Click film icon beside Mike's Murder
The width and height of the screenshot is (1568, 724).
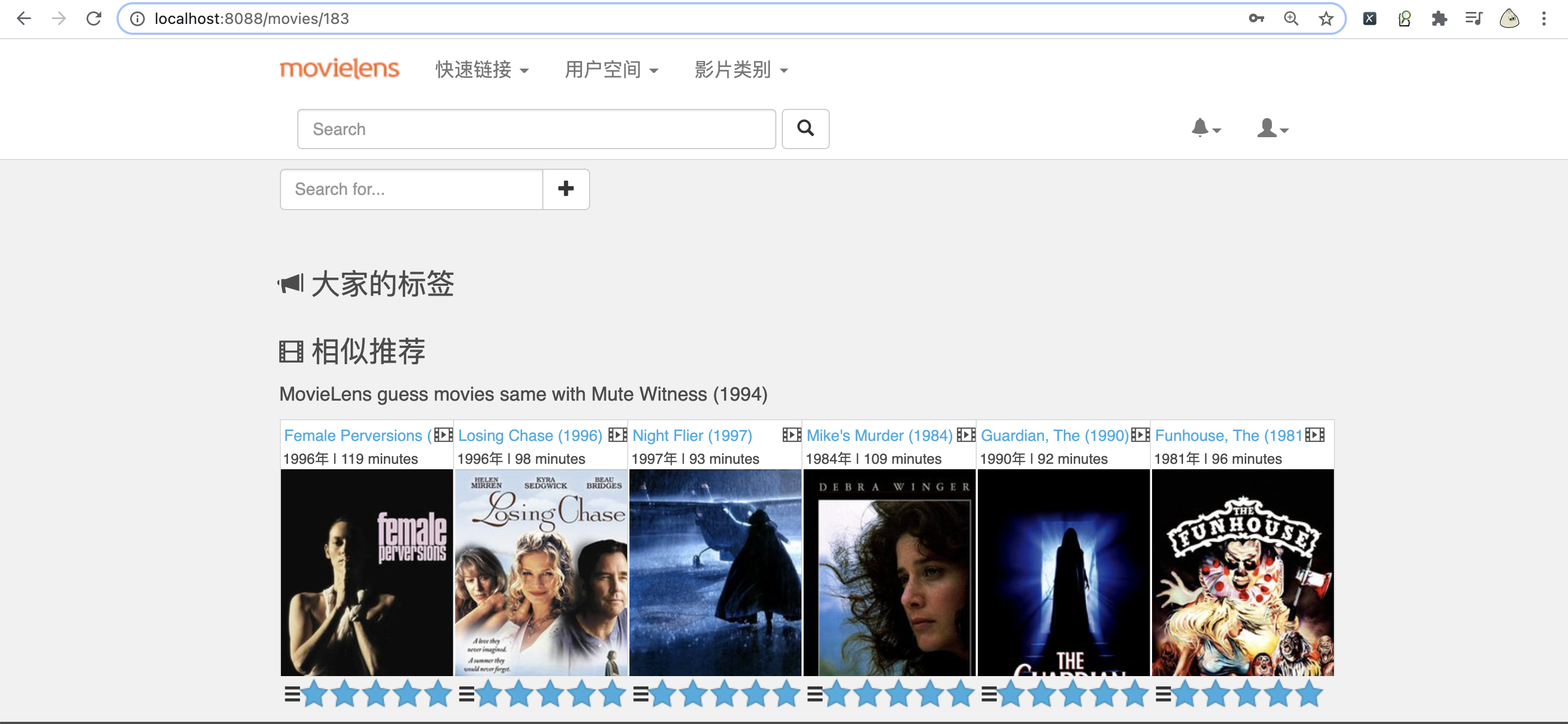point(965,434)
